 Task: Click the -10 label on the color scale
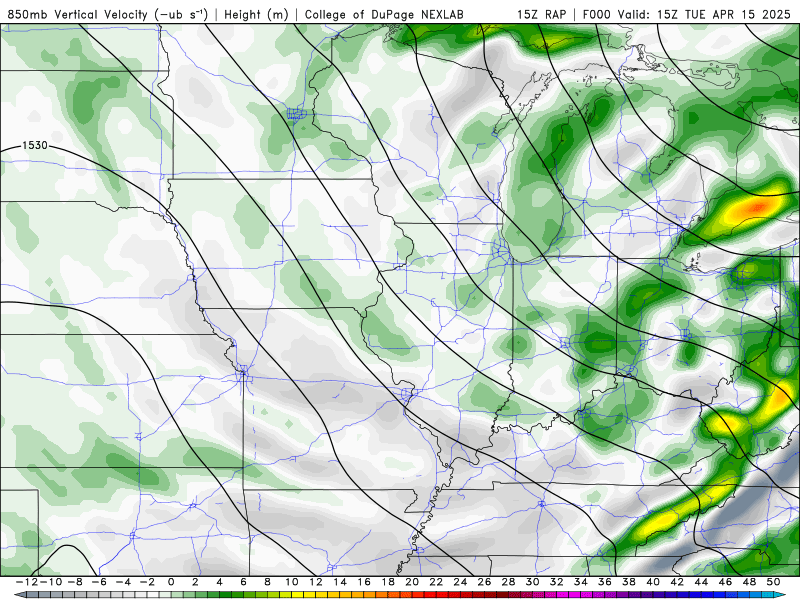click(x=51, y=582)
